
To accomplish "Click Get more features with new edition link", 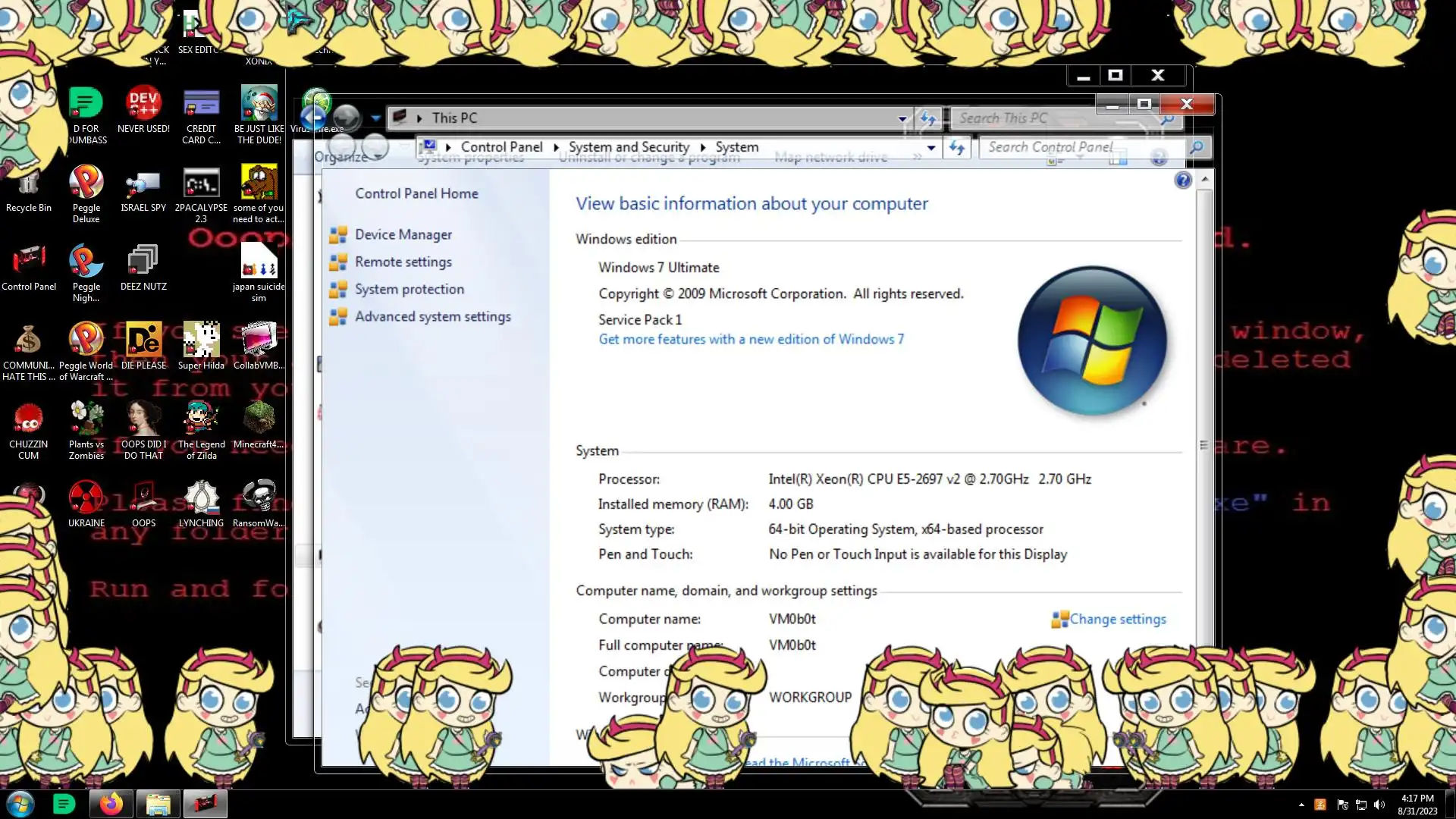I will [751, 340].
